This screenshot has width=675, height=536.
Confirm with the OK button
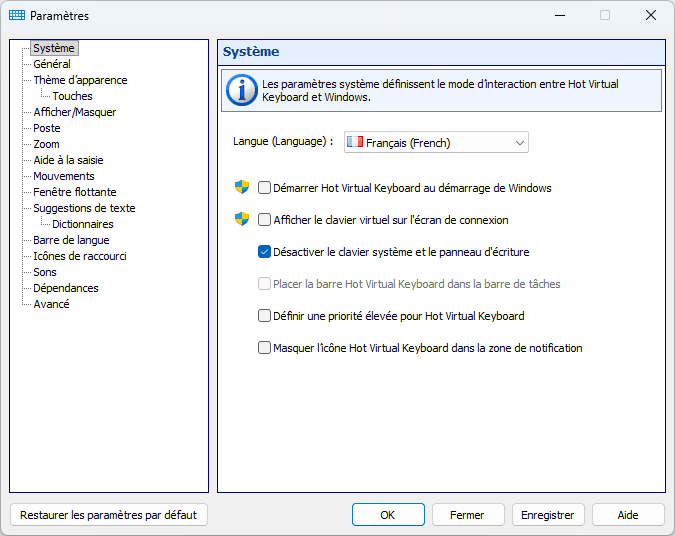click(x=388, y=515)
